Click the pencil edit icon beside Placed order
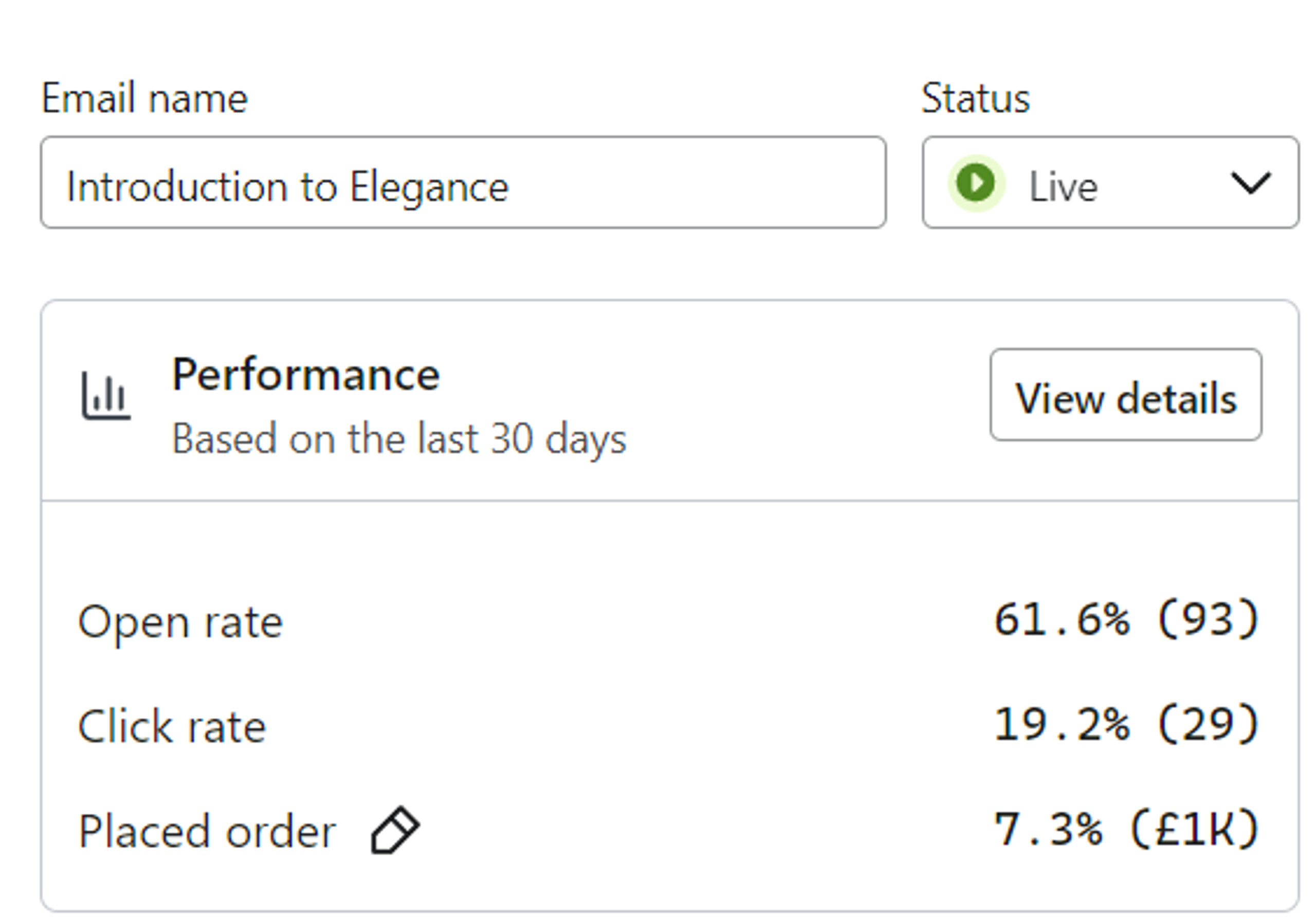Image resolution: width=1316 pixels, height=917 pixels. (395, 831)
